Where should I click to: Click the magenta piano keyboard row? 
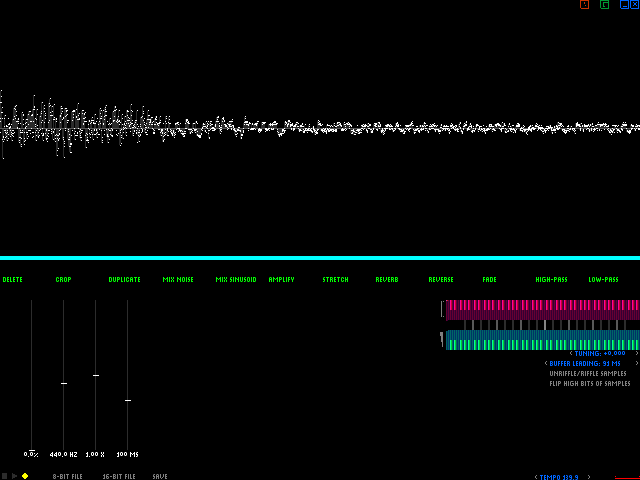click(542, 308)
